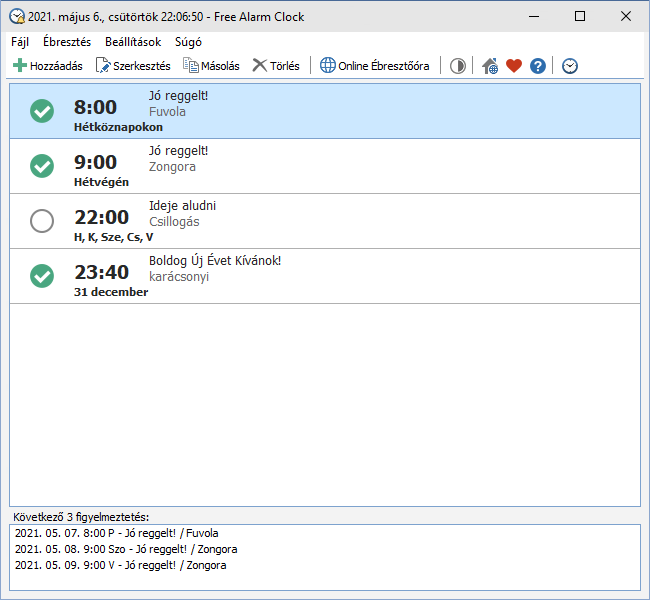Click the Következő 3 figyelmeztetés label
This screenshot has height=600, width=650.
tap(81, 517)
